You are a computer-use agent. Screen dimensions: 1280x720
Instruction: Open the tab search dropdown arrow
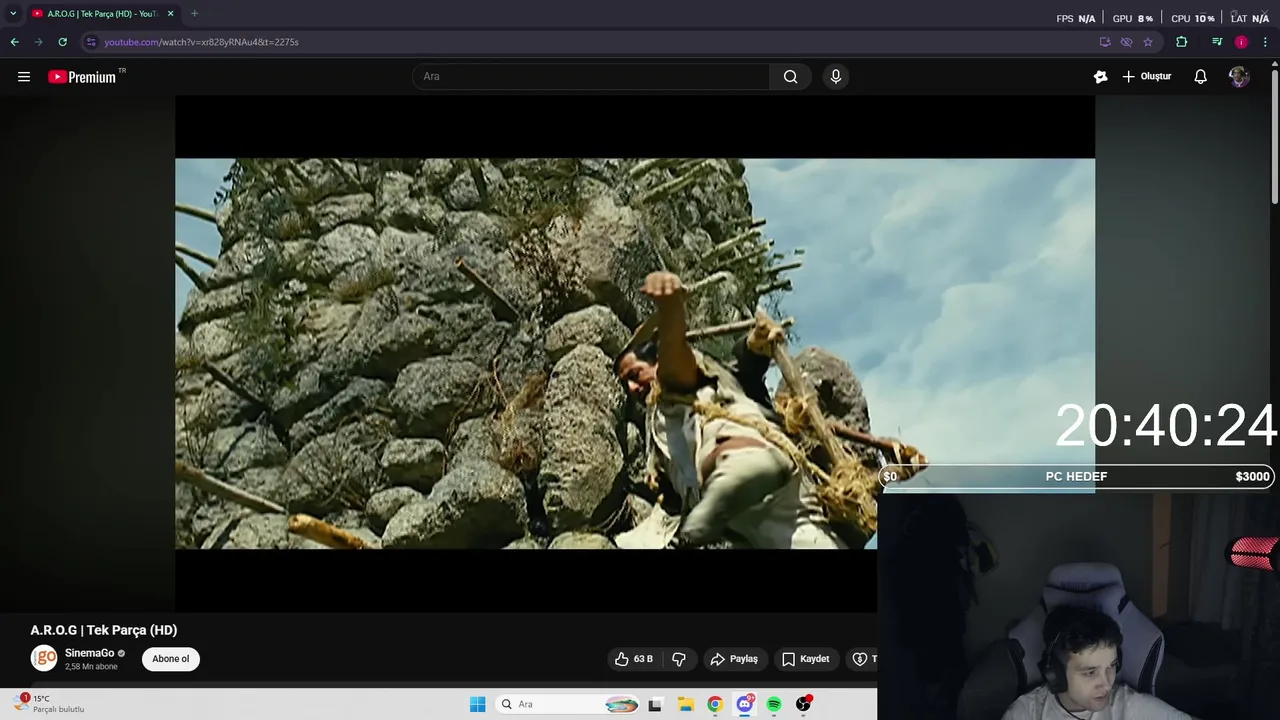(x=13, y=13)
